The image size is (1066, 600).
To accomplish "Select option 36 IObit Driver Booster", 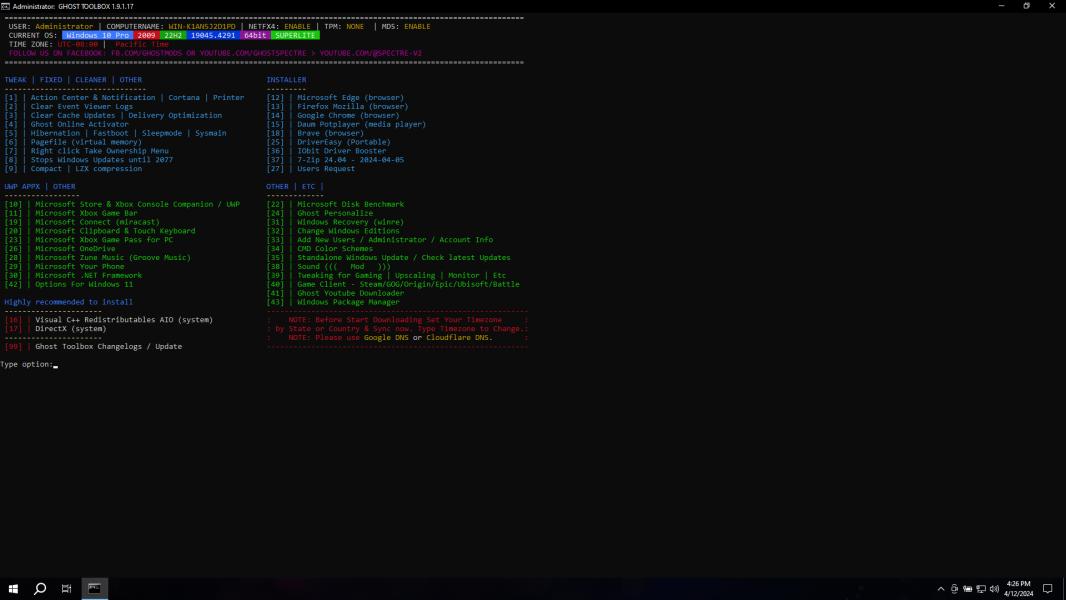I will pyautogui.click(x=326, y=151).
